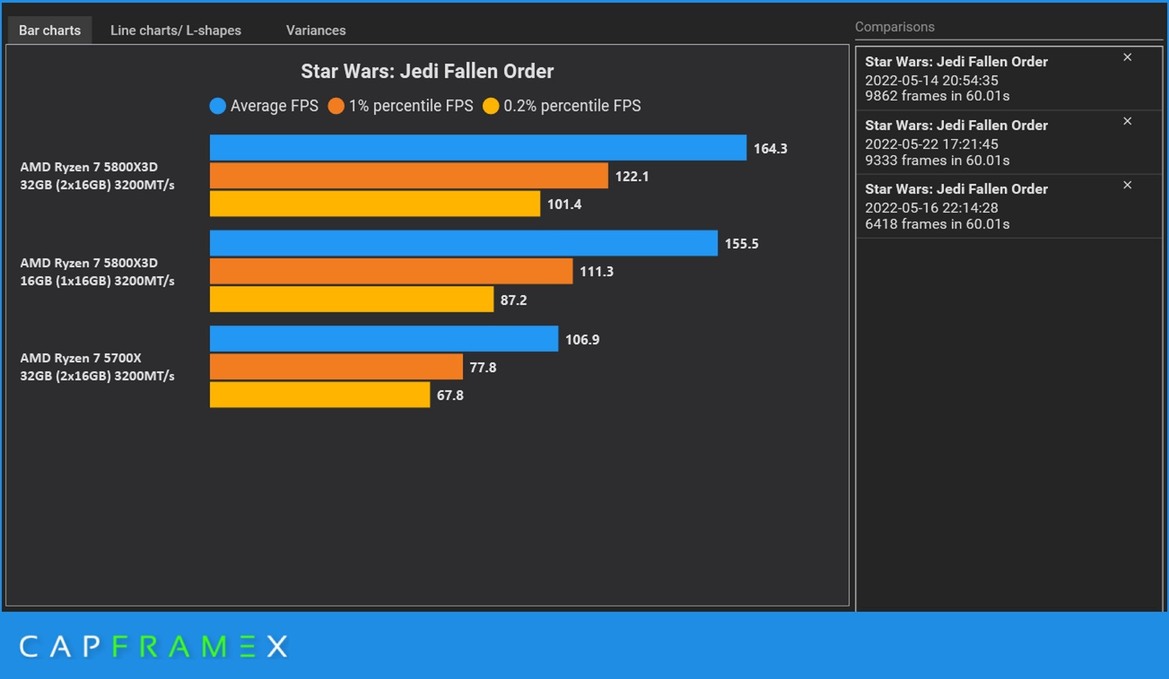Select the comparison record with 9862 frames
Image resolution: width=1169 pixels, height=679 pixels.
(x=1009, y=78)
